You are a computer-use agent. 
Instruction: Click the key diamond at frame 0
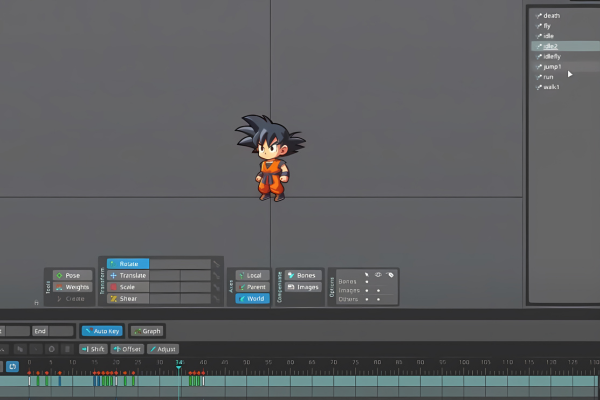click(29, 372)
